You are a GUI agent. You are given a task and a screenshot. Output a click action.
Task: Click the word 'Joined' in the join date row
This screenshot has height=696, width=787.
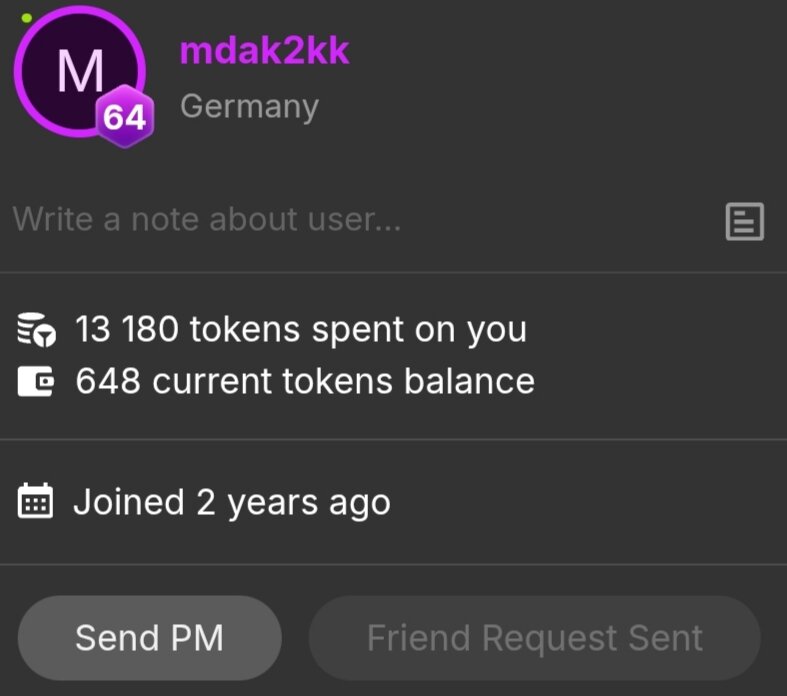click(x=128, y=501)
